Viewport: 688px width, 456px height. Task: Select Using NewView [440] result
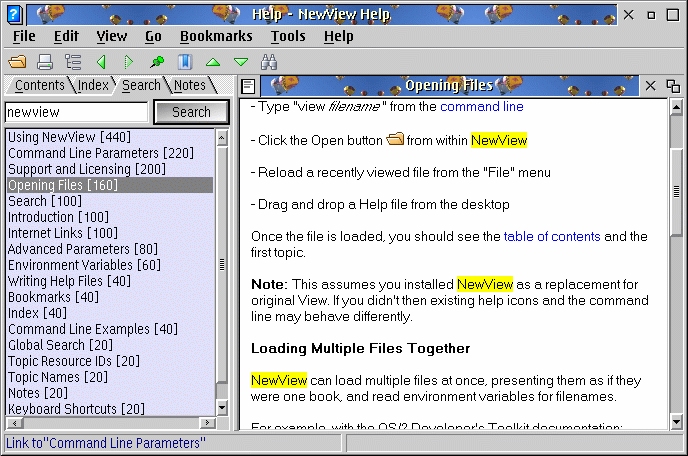pyautogui.click(x=110, y=137)
